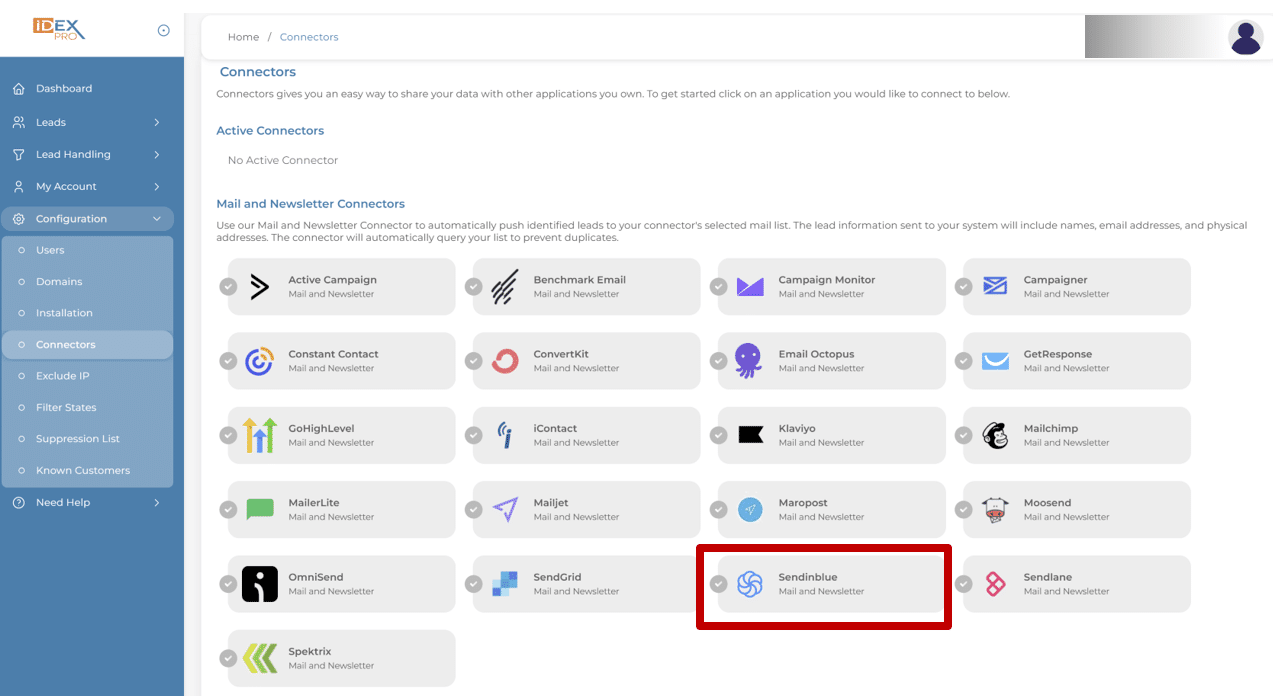Click the GetResponse envelope icon
This screenshot has width=1273, height=696.
point(995,361)
